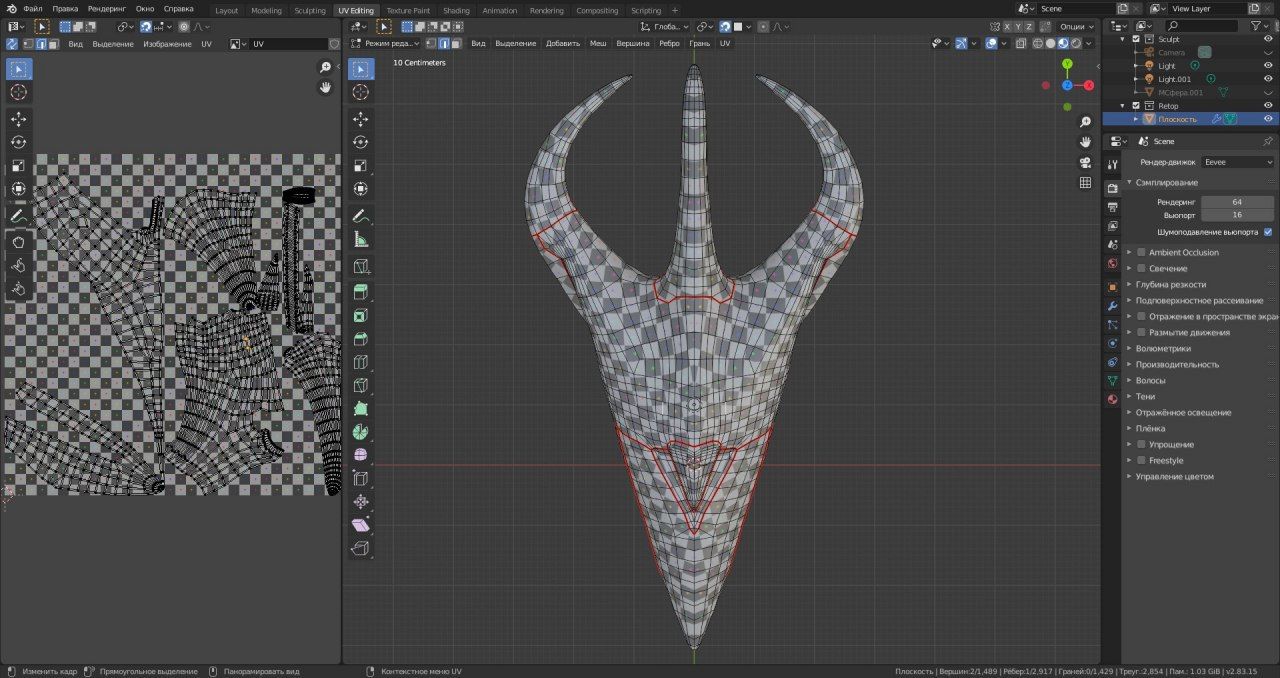Open the Tool properties tab

click(x=1112, y=164)
